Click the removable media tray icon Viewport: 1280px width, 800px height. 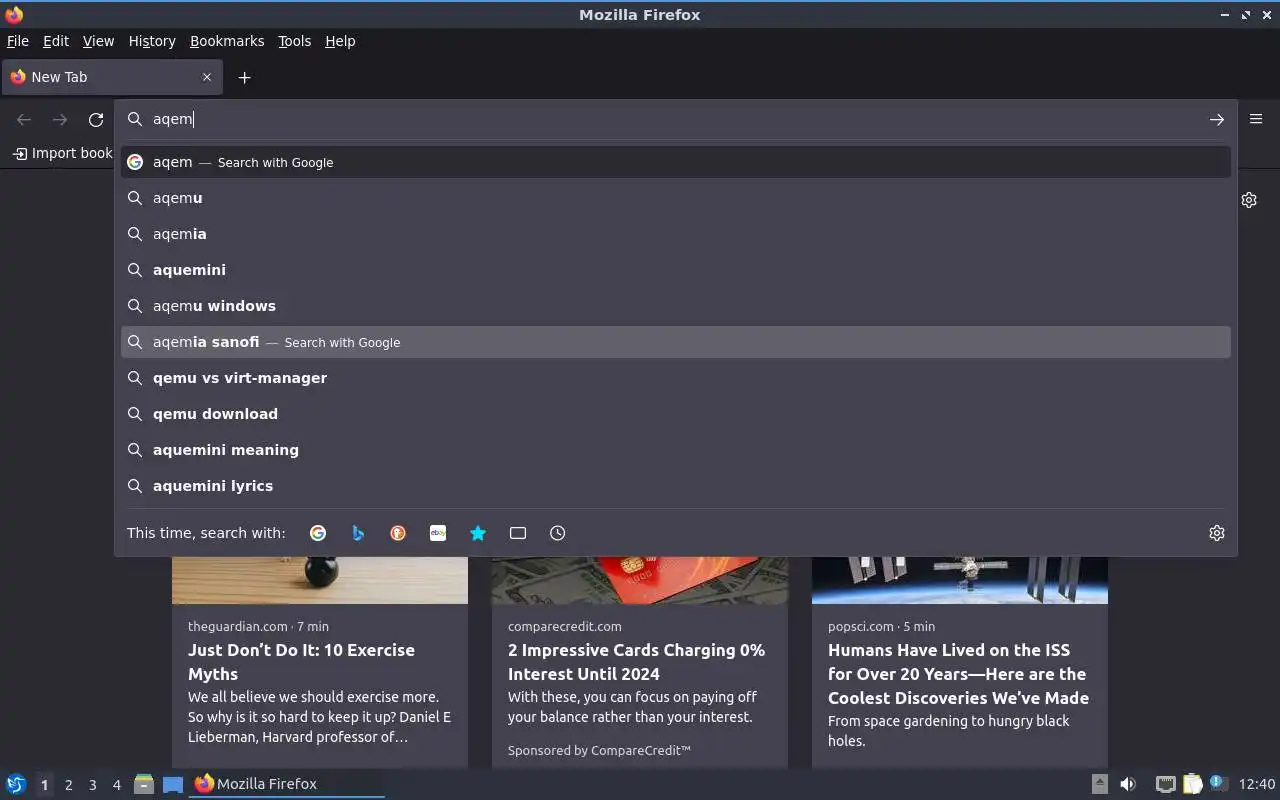pos(1099,784)
